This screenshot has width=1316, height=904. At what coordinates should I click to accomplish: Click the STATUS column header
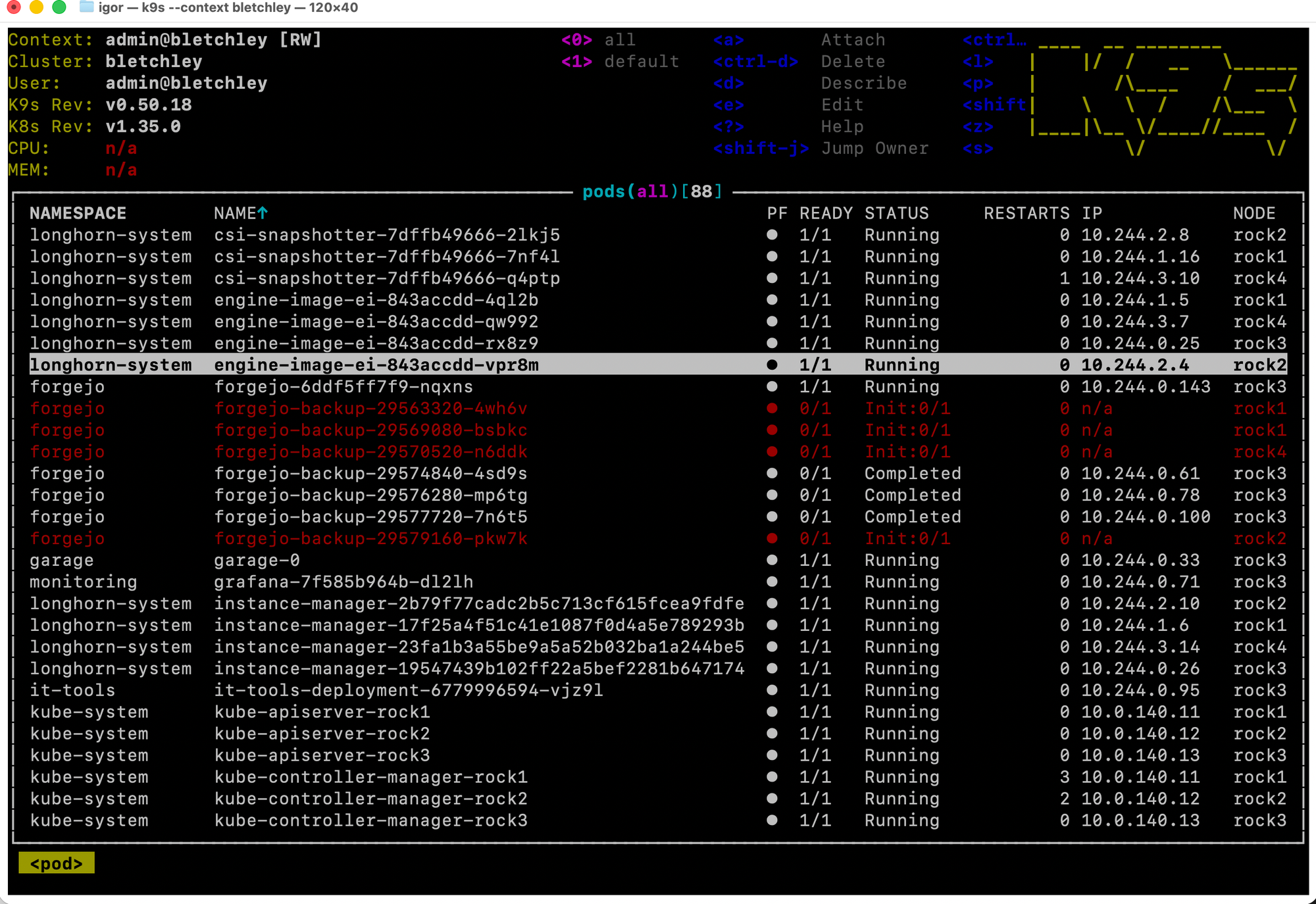896,213
